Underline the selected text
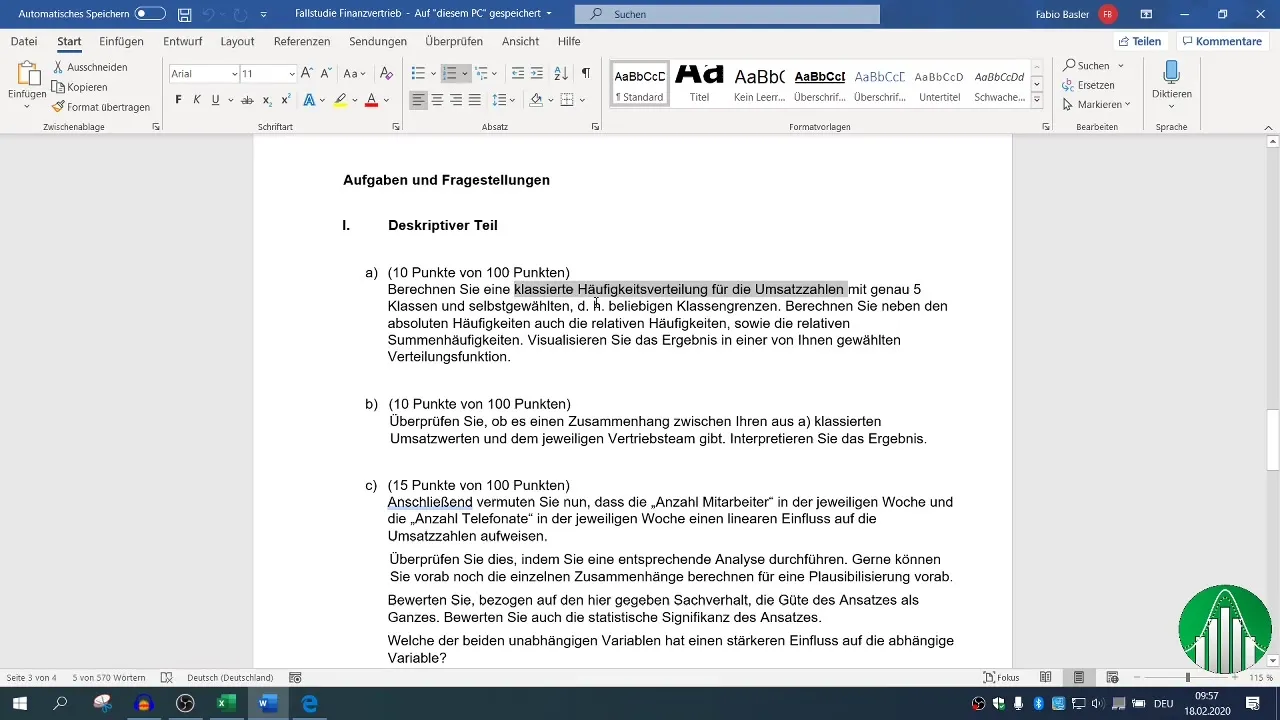 [215, 100]
